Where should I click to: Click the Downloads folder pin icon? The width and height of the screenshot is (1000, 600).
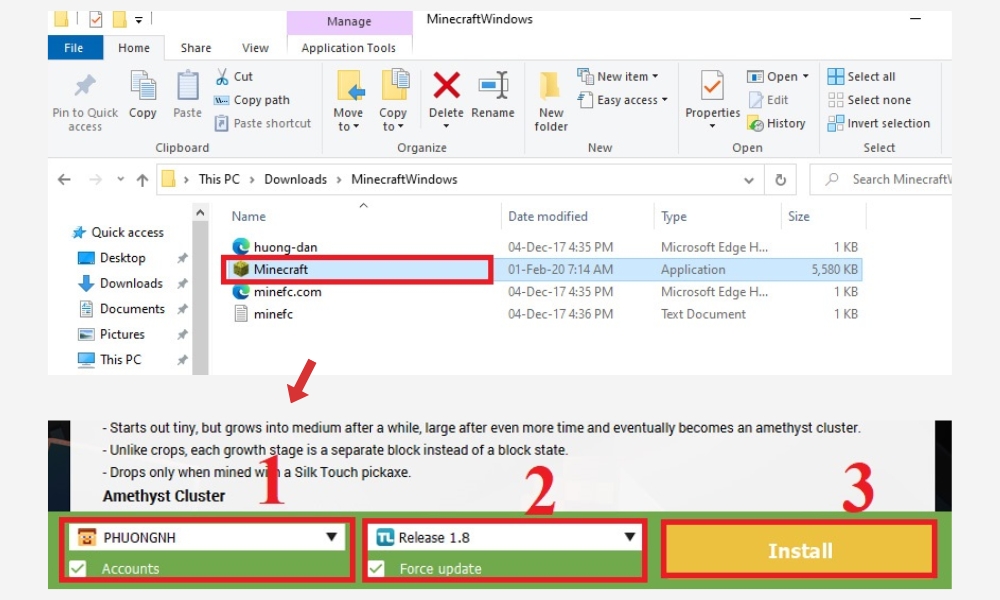[182, 284]
